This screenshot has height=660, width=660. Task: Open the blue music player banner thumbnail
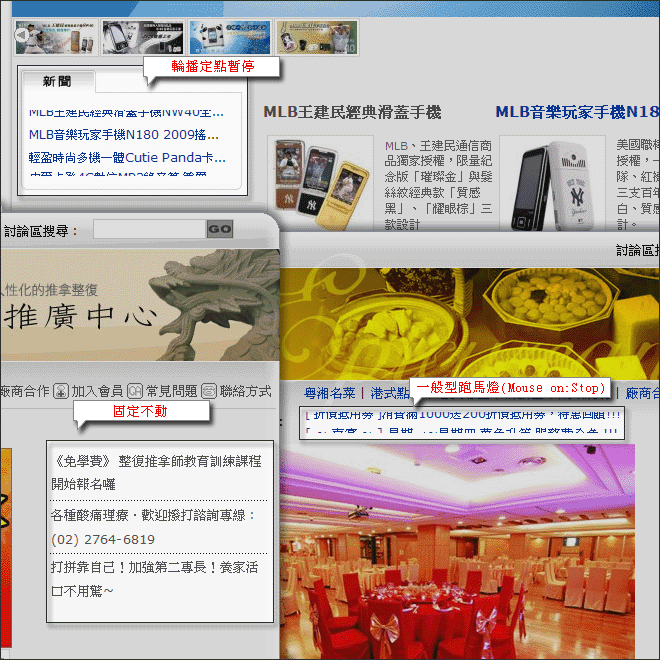click(x=230, y=37)
